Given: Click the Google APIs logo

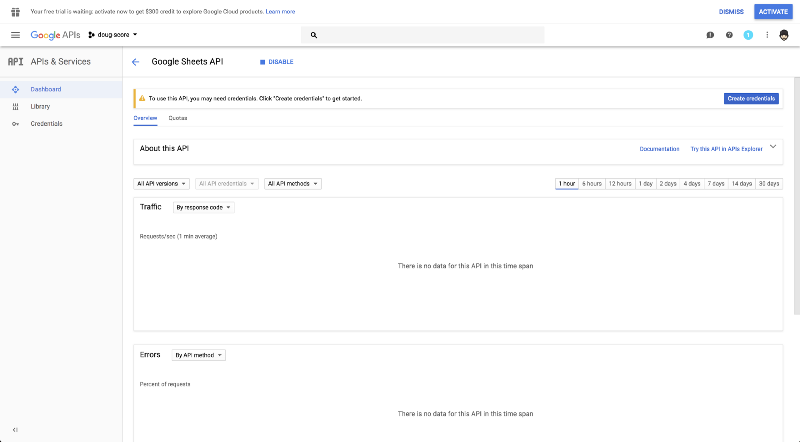Looking at the screenshot, I should tap(55, 35).
